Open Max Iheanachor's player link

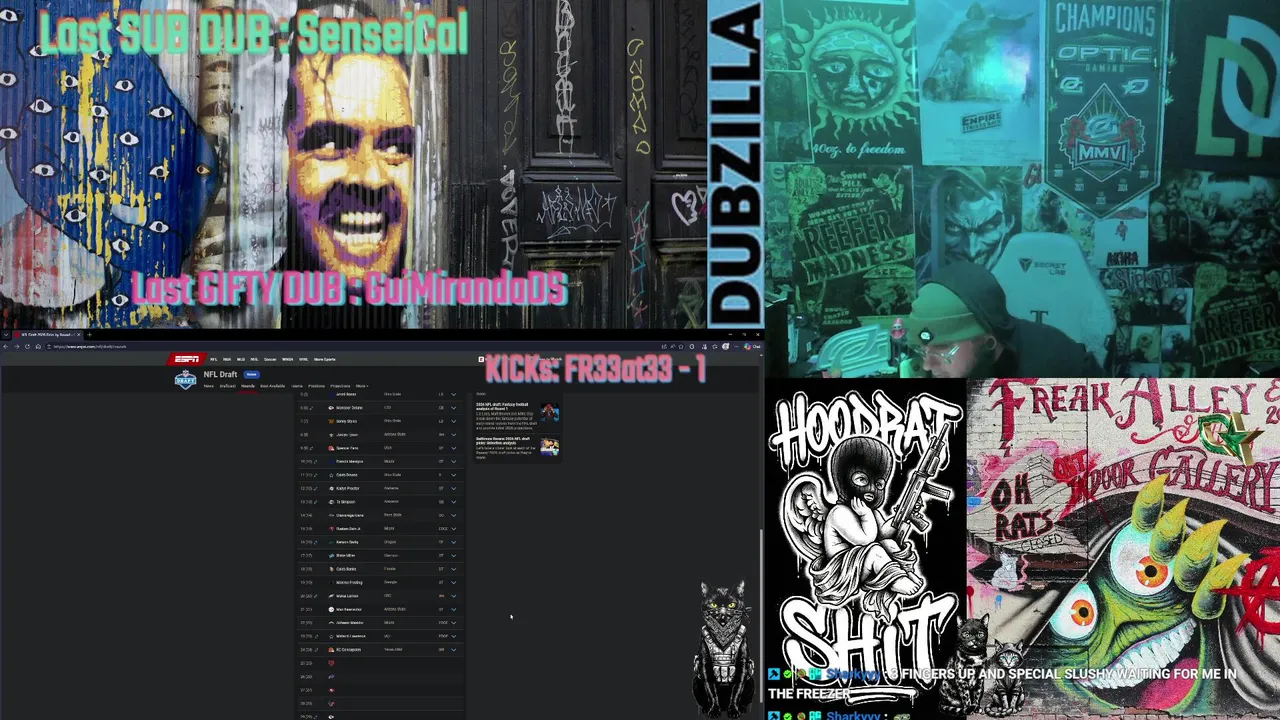pos(349,609)
